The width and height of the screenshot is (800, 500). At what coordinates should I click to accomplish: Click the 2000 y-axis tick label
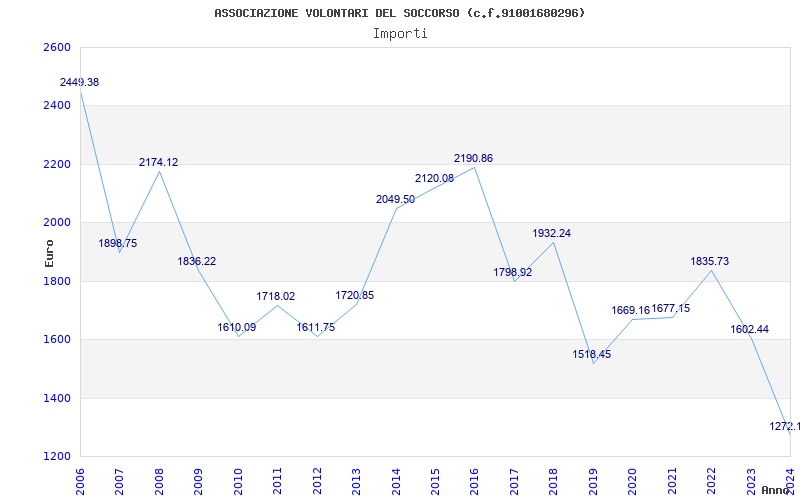pyautogui.click(x=56, y=222)
